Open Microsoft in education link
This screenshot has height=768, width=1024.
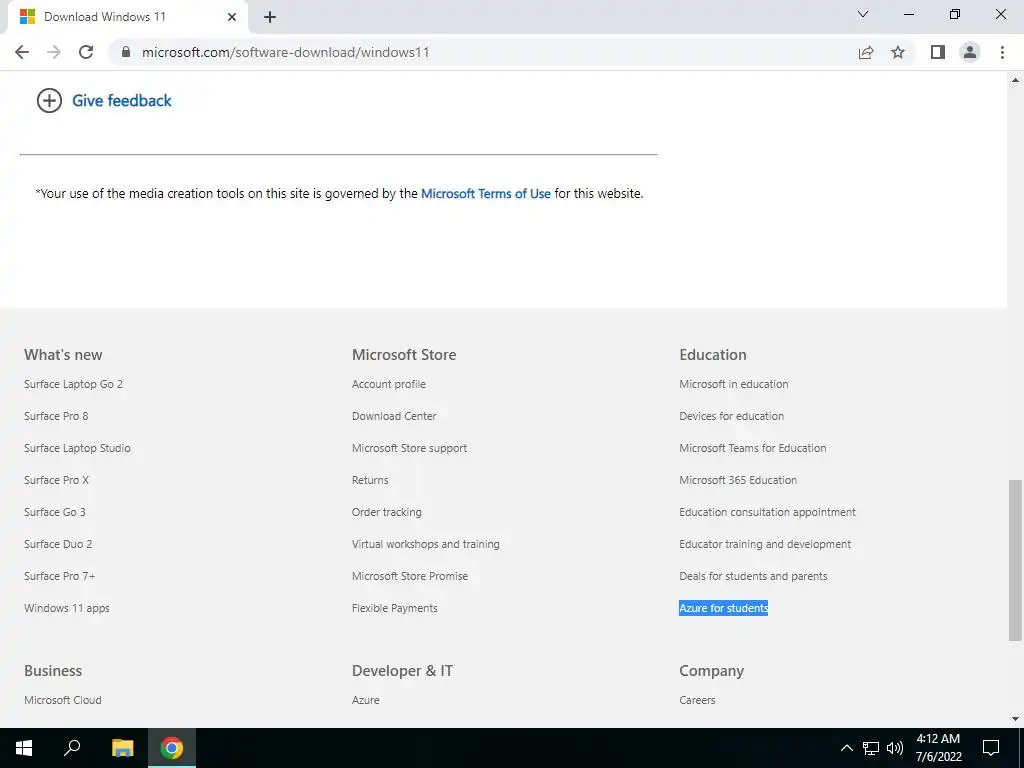click(733, 384)
